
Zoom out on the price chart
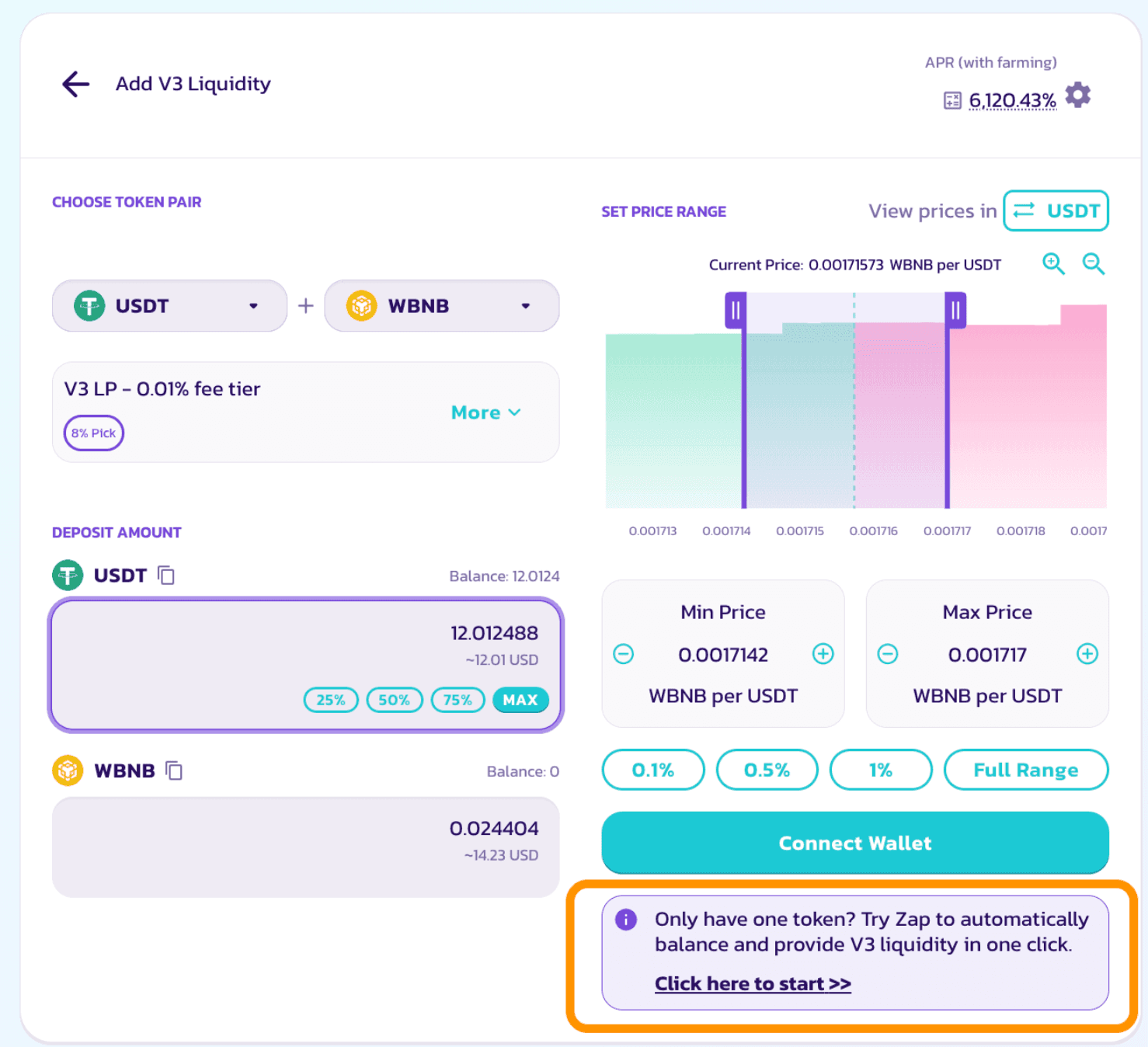1094,264
